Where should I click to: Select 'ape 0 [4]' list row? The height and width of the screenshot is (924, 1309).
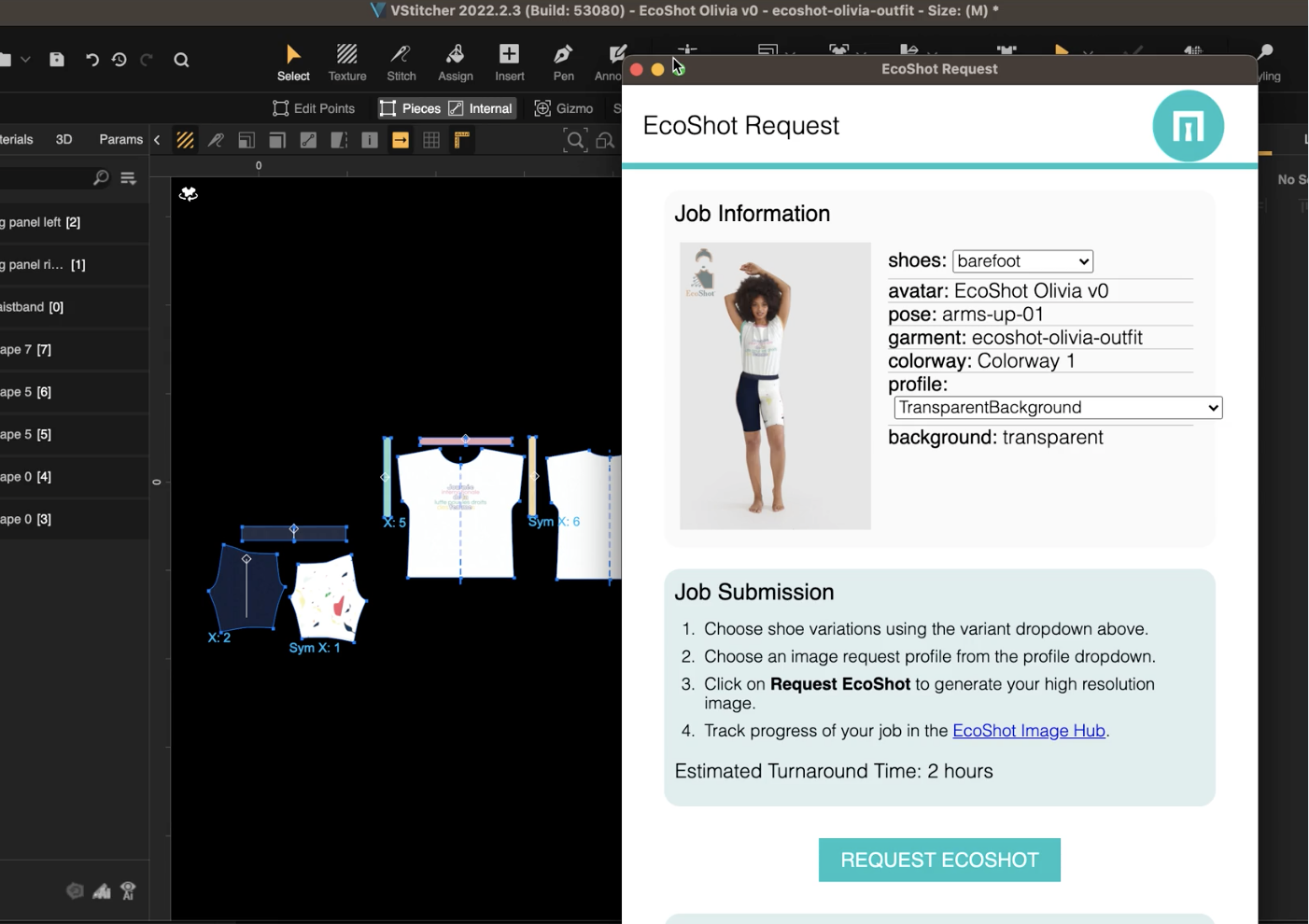point(74,477)
